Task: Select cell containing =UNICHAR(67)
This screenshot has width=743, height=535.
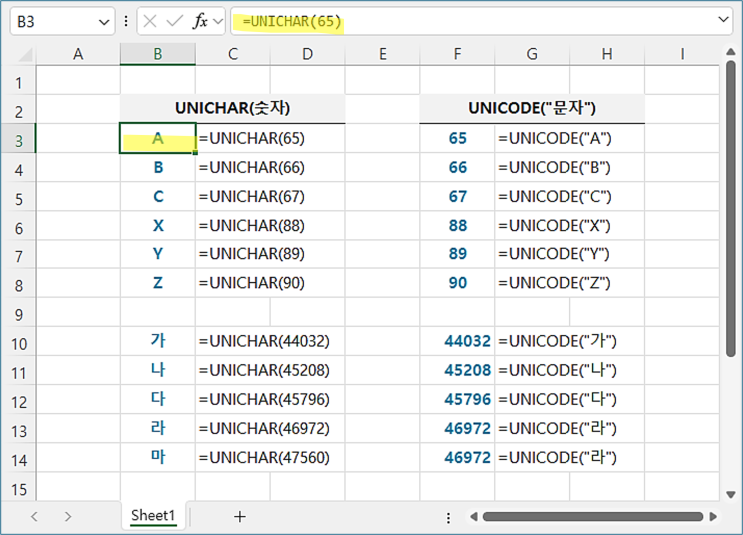Action: click(x=270, y=197)
